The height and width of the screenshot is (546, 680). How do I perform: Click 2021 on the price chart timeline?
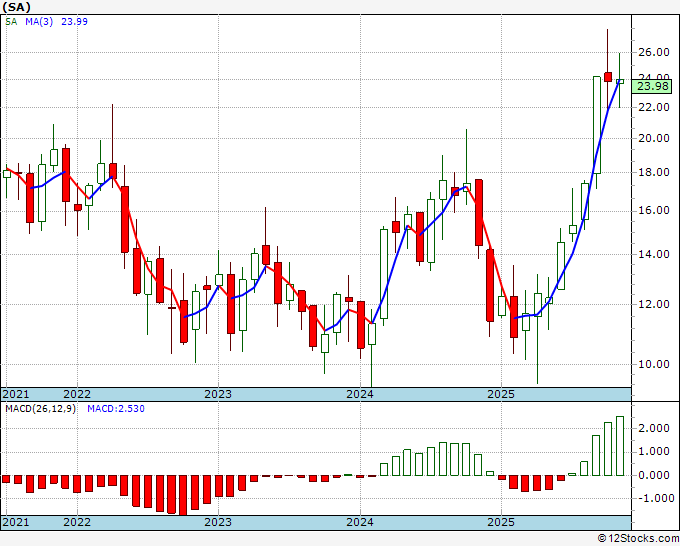click(16, 394)
